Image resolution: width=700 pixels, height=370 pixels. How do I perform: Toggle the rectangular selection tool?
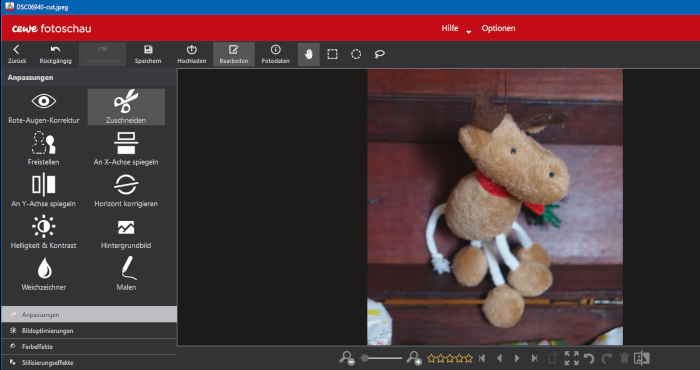(x=332, y=54)
